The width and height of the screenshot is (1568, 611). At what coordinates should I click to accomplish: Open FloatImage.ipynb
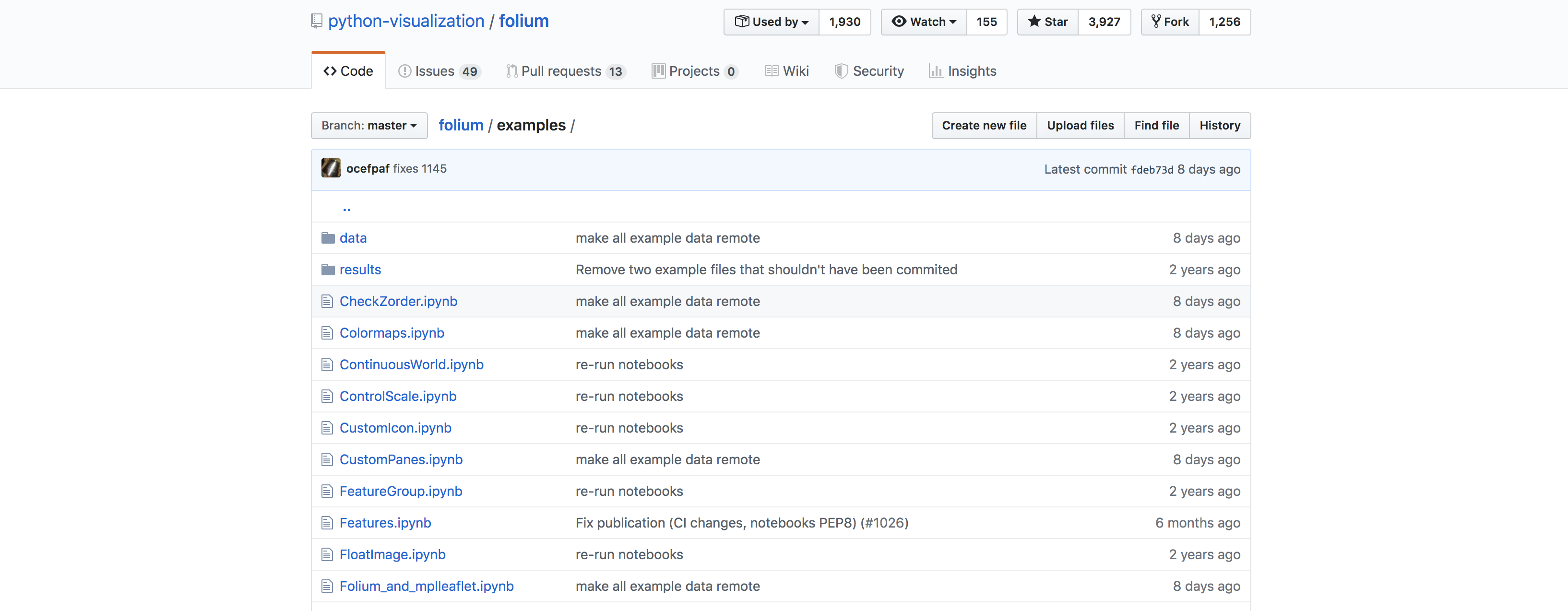coord(392,554)
